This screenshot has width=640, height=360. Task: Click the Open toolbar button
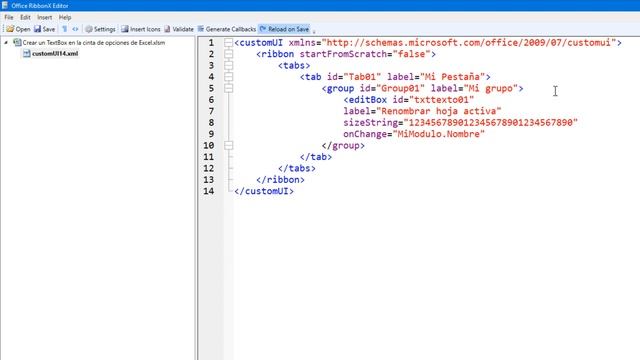18,29
